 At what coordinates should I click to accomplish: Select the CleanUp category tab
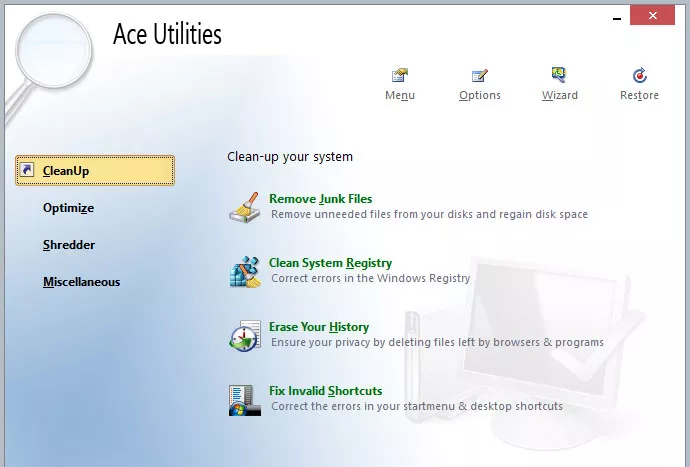[95, 170]
